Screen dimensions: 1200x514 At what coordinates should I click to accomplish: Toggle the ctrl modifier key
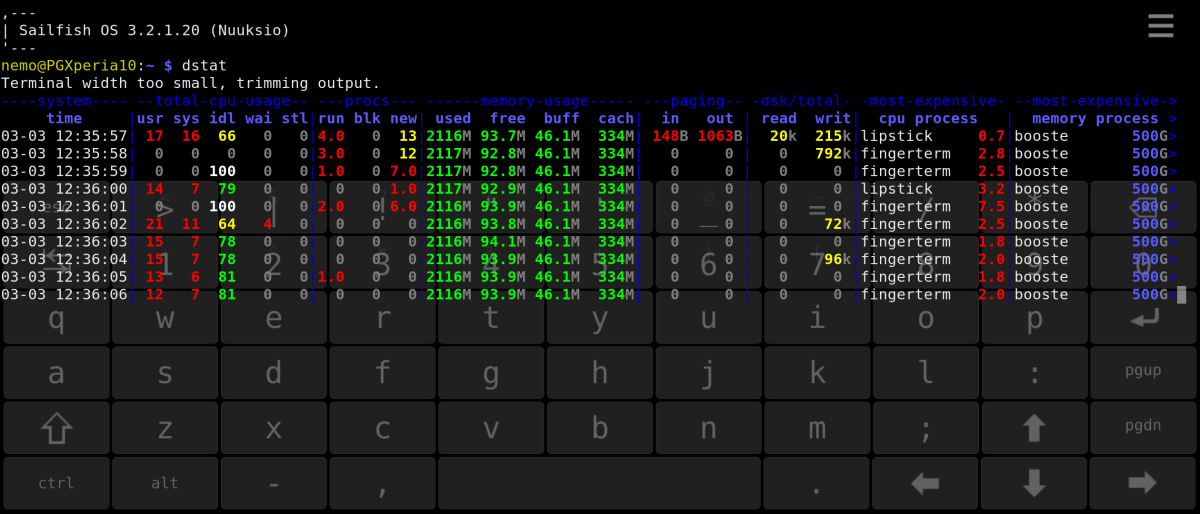pyautogui.click(x=56, y=483)
